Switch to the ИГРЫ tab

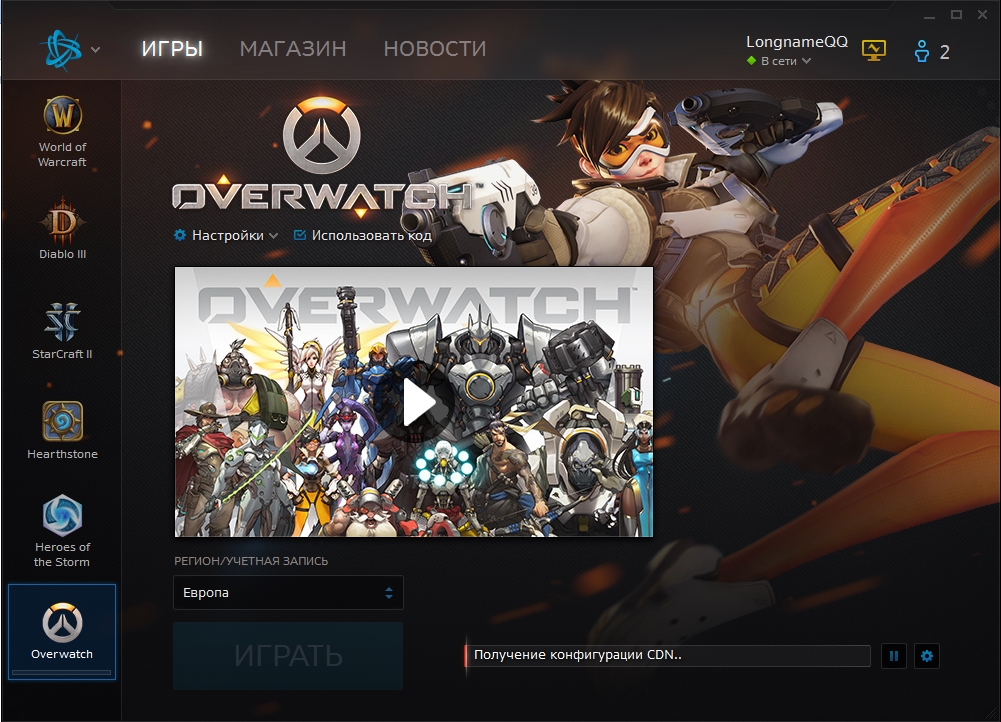click(x=172, y=49)
